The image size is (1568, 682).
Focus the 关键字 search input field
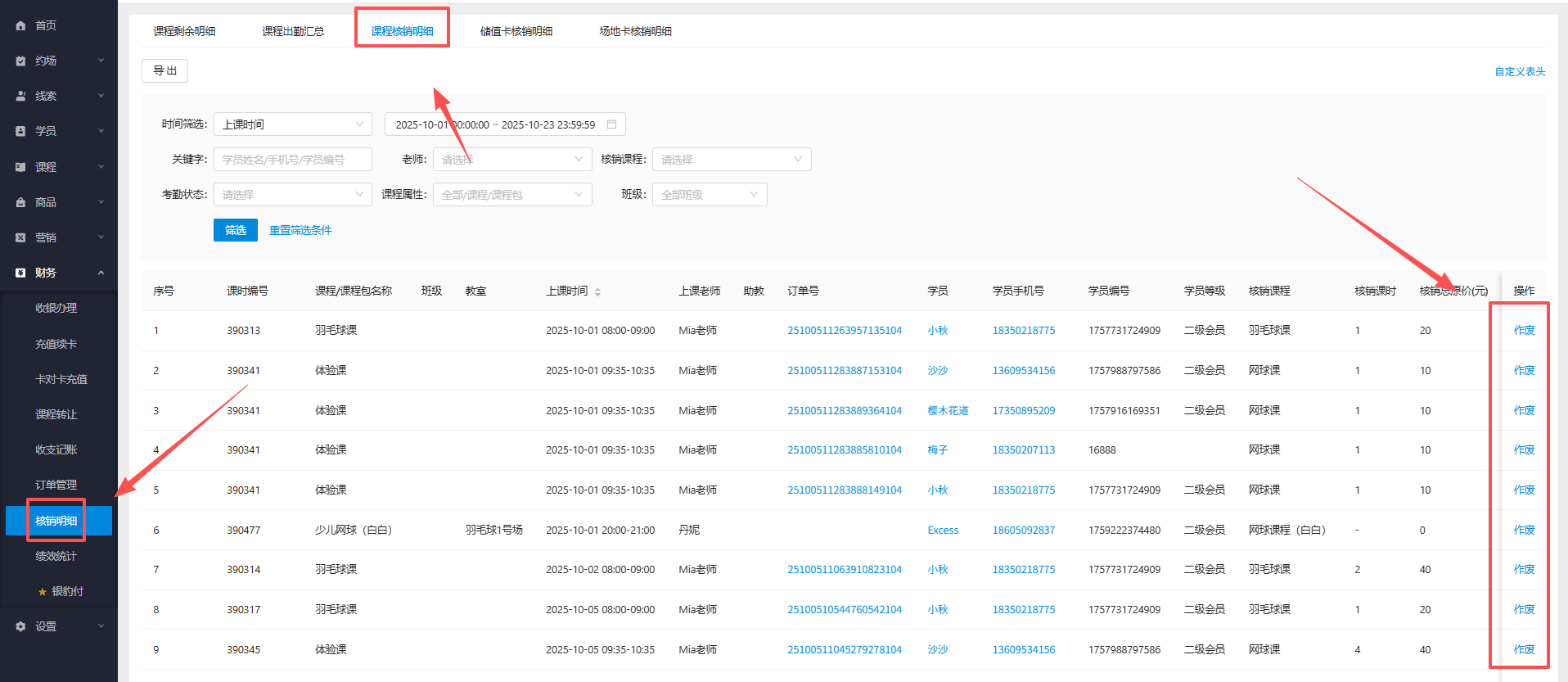(292, 160)
